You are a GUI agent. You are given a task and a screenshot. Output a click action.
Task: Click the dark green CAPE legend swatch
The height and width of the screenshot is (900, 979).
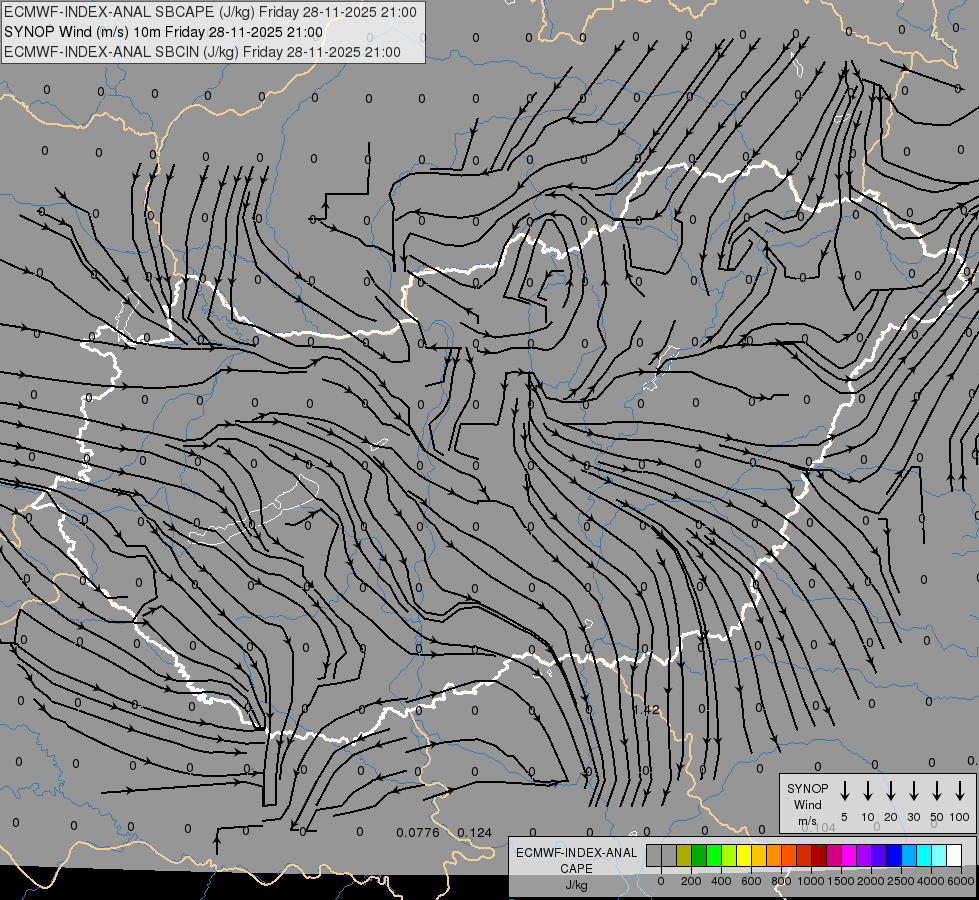coord(699,855)
